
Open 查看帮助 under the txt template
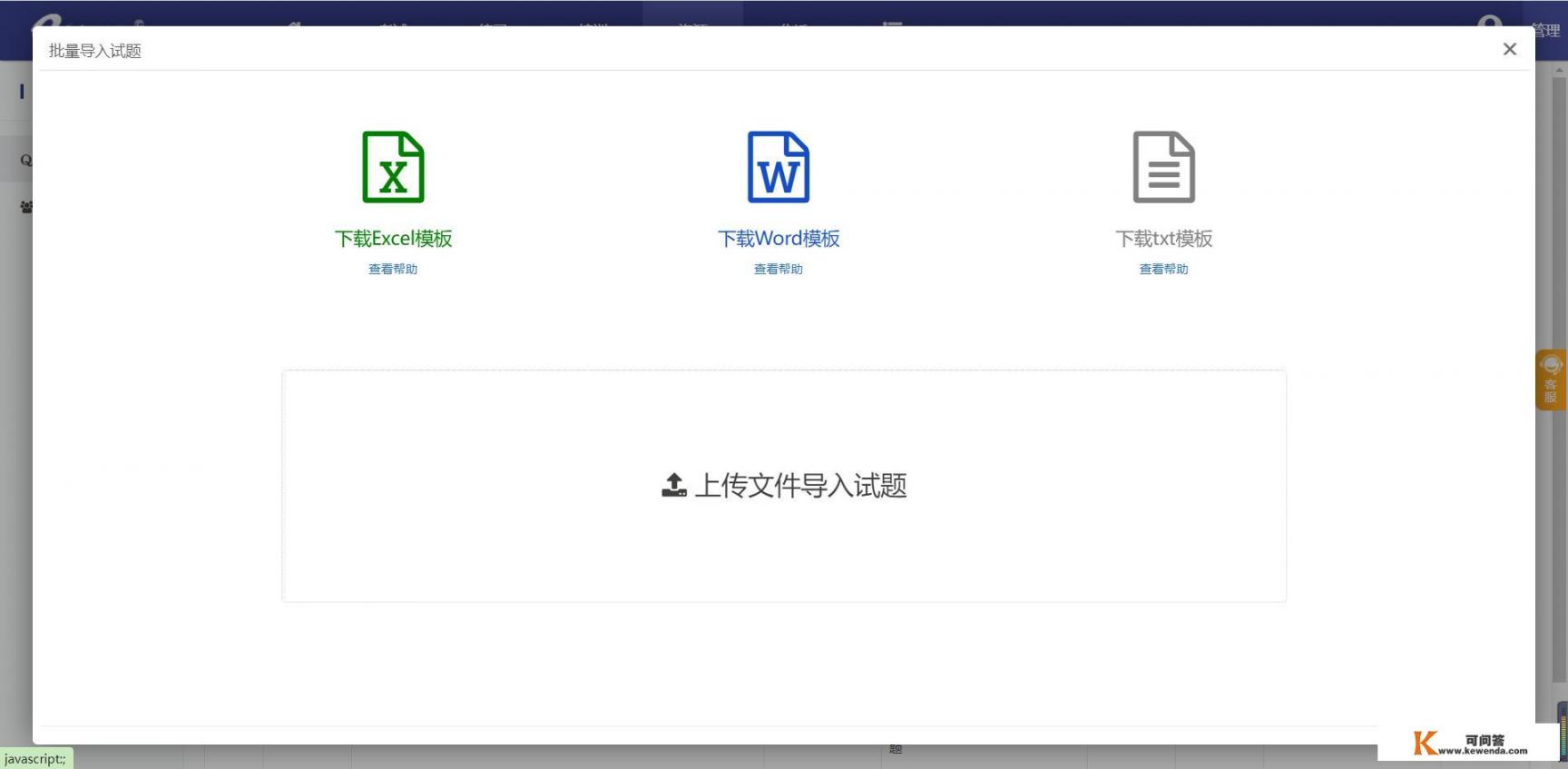tap(1164, 269)
